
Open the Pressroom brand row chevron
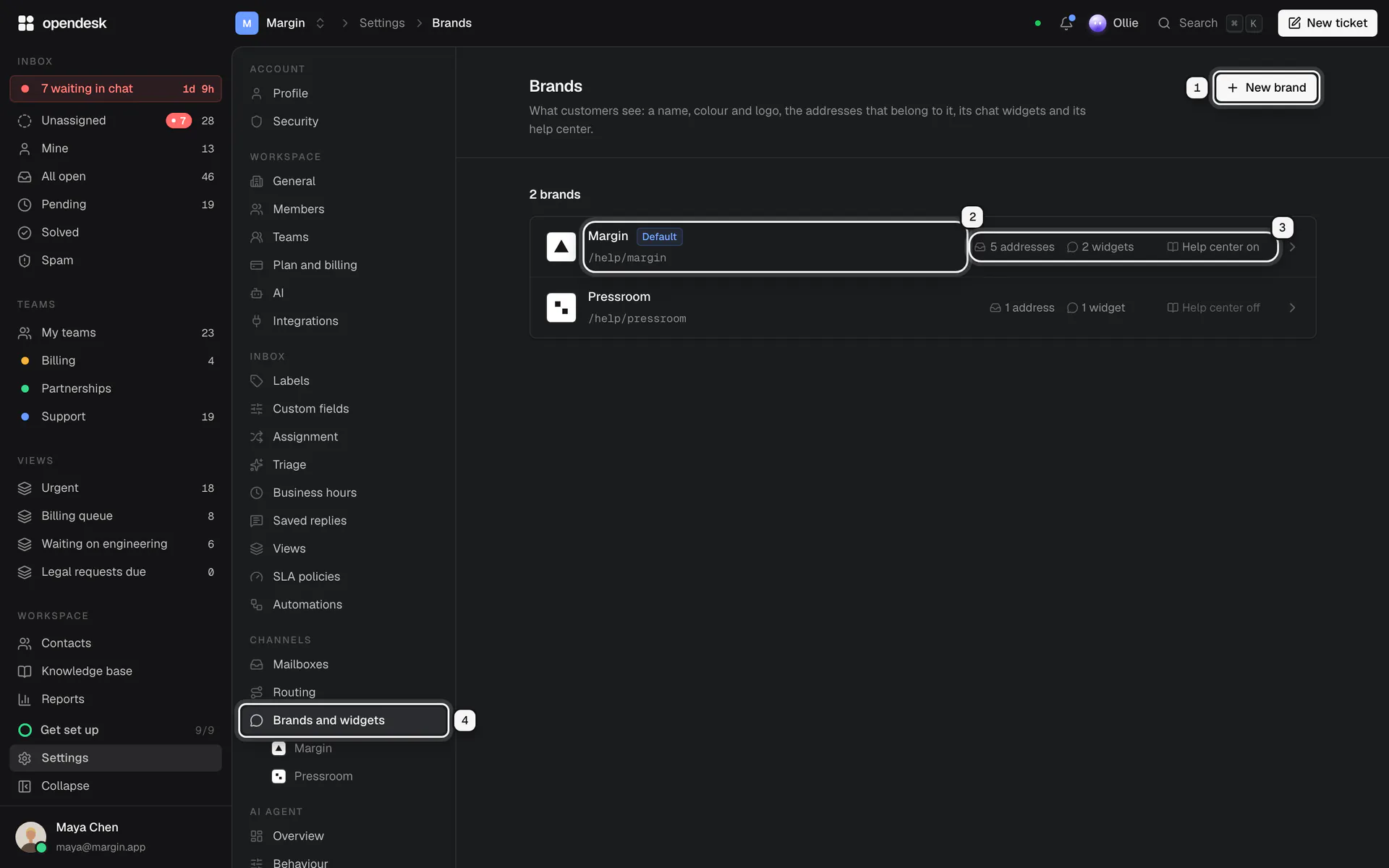(1292, 307)
